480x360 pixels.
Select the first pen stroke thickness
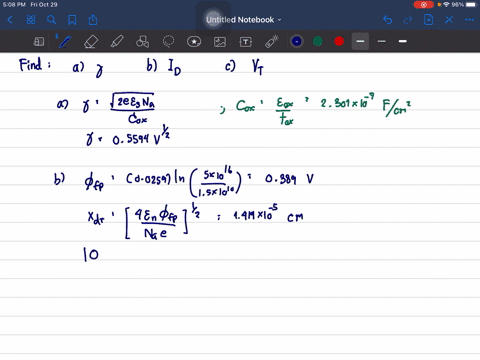pos(360,41)
